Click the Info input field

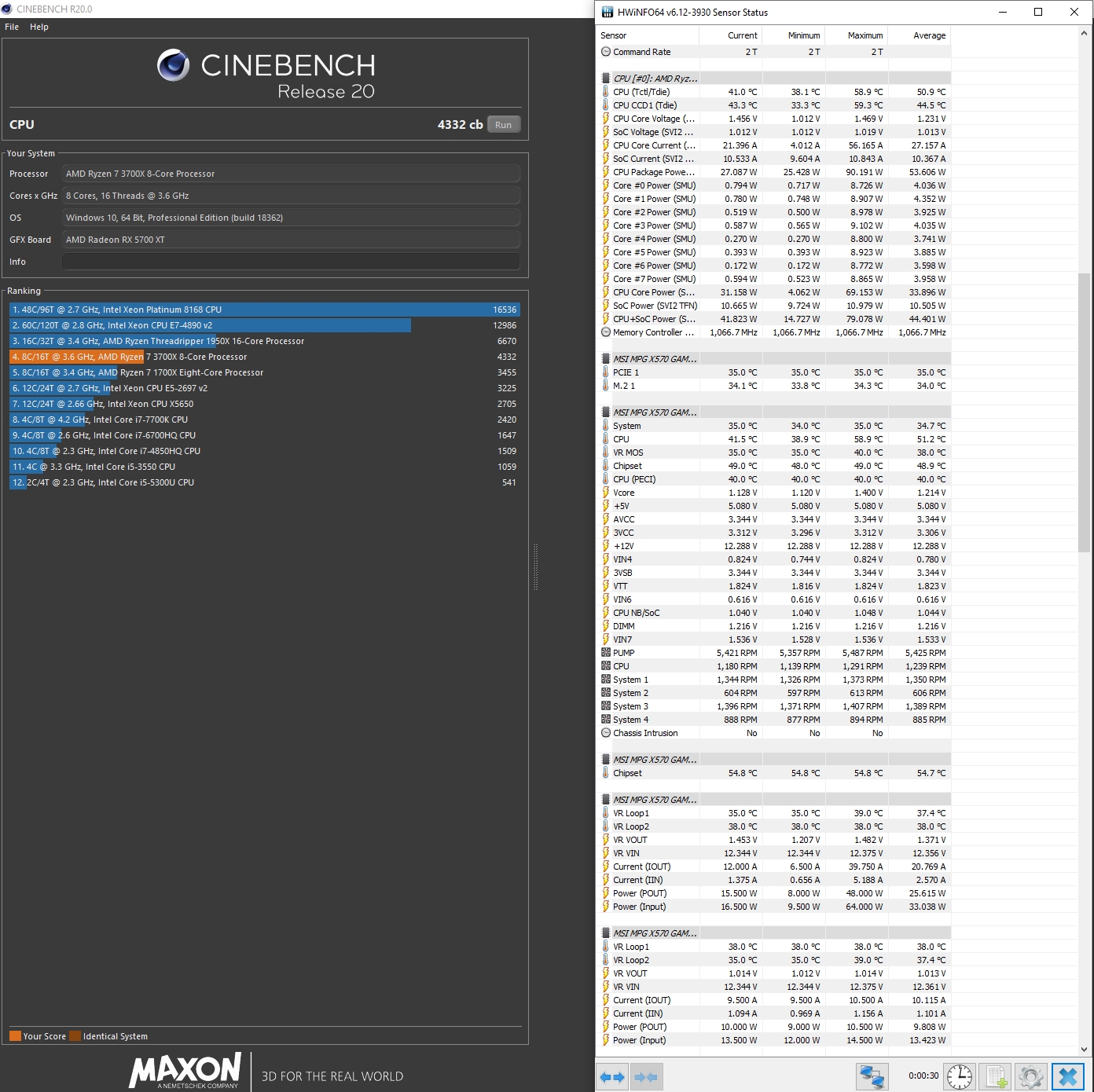coord(291,262)
